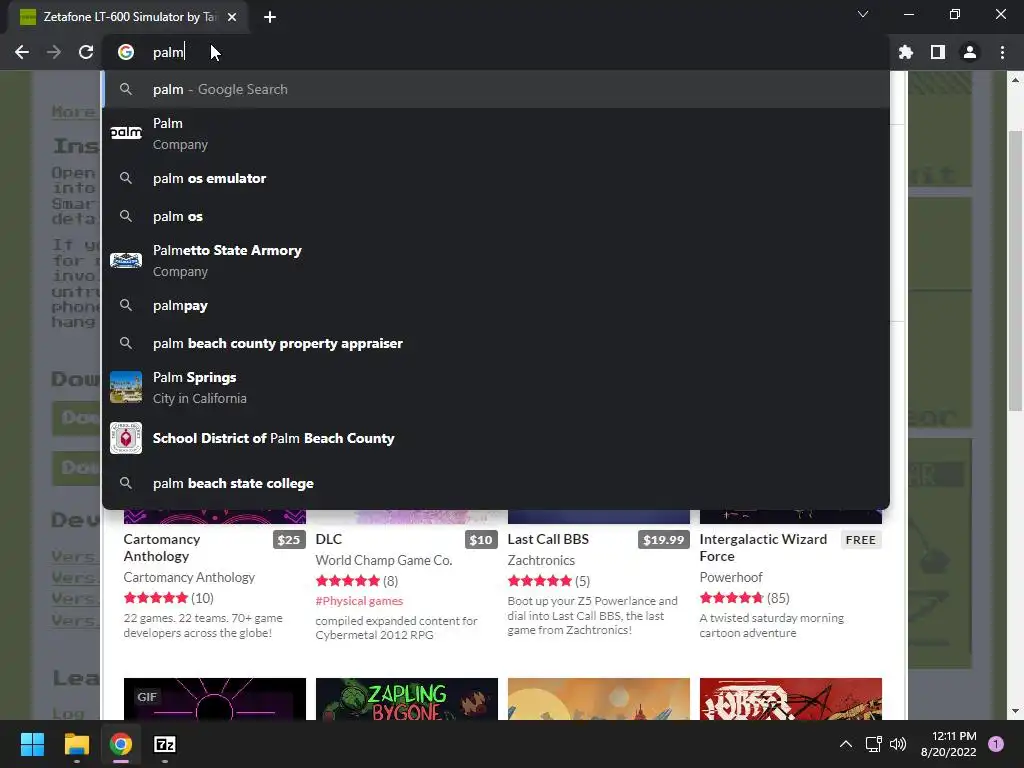1024x768 pixels.
Task: Open File Explorer from taskbar
Action: click(x=76, y=744)
